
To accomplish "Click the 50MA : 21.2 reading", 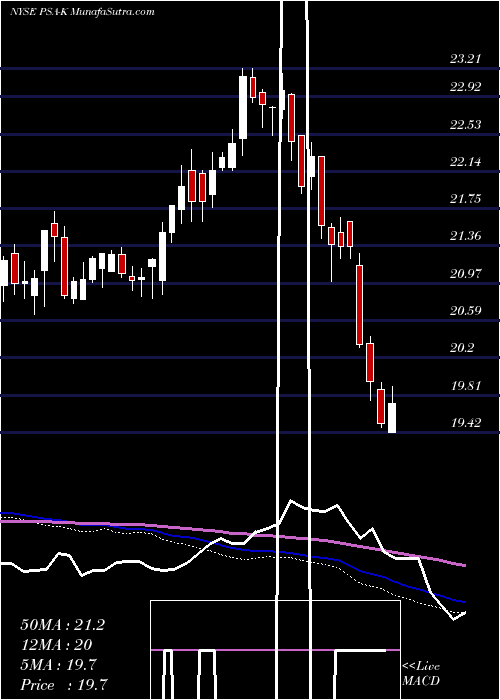I will pos(62,625).
